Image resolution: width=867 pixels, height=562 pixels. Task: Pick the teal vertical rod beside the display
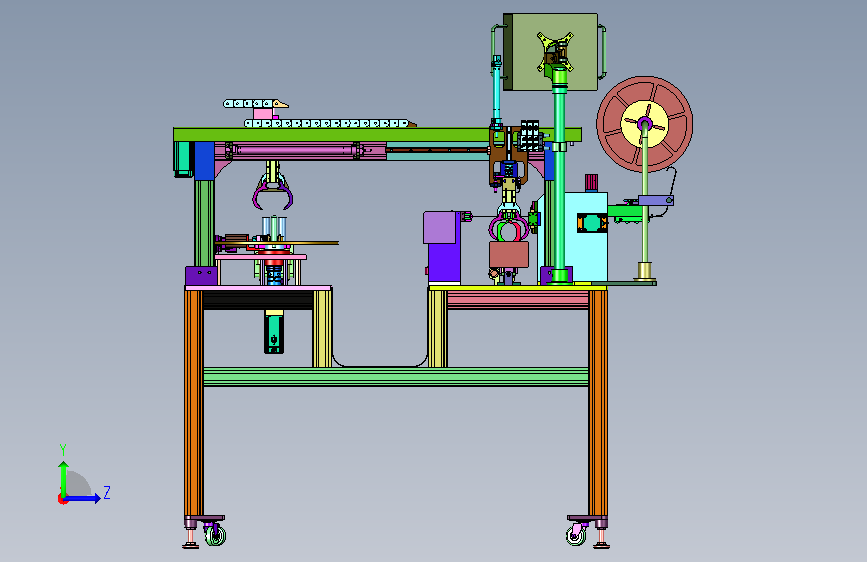tap(497, 91)
